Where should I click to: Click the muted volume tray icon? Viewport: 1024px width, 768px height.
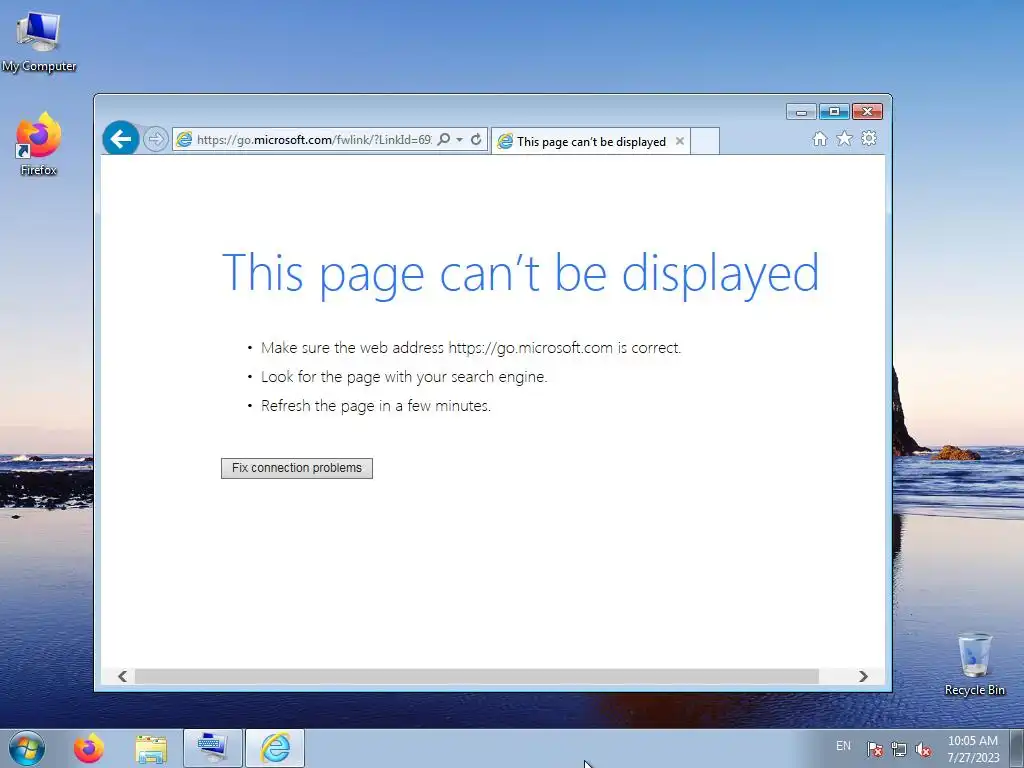pyautogui.click(x=923, y=749)
